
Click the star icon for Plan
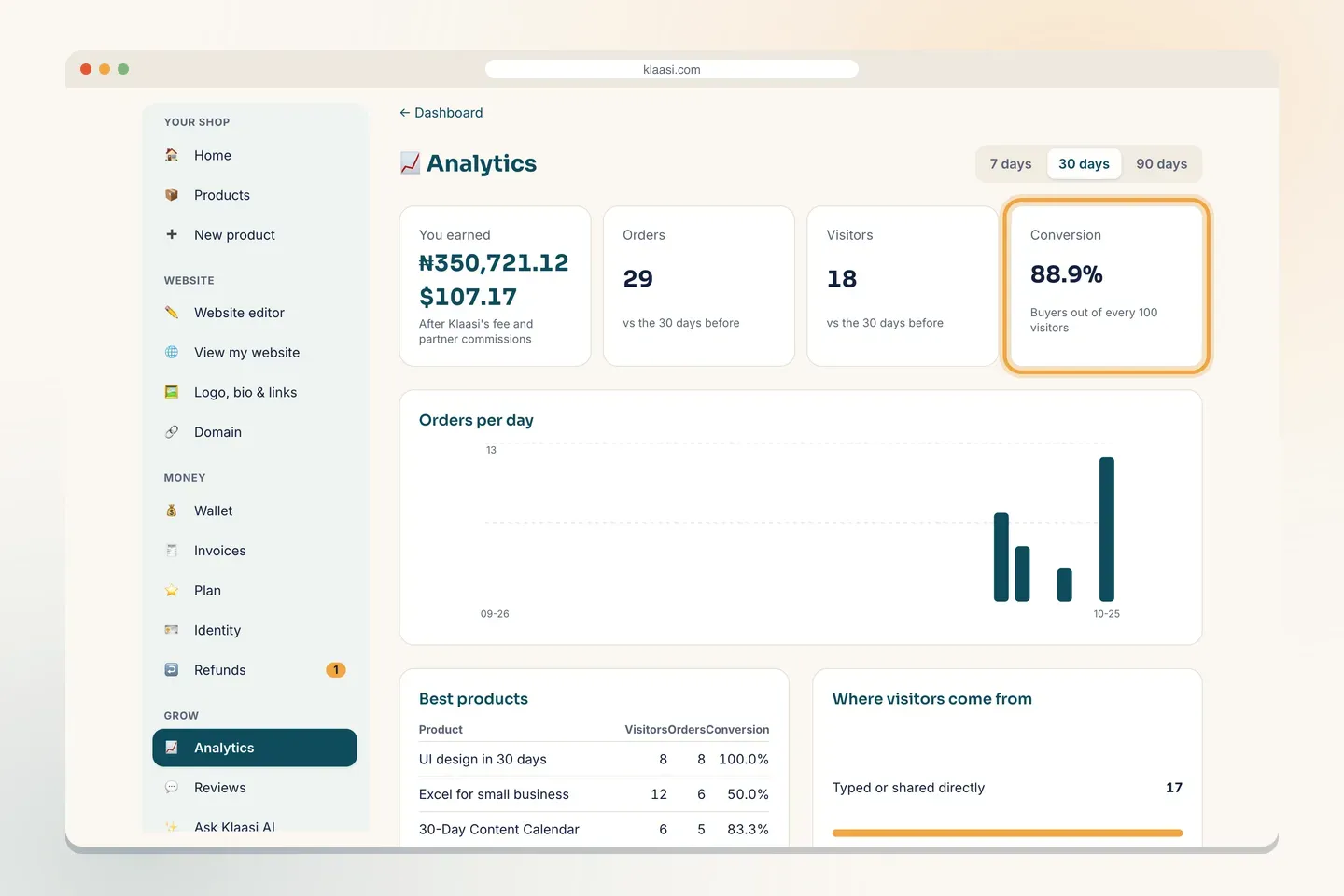[172, 590]
